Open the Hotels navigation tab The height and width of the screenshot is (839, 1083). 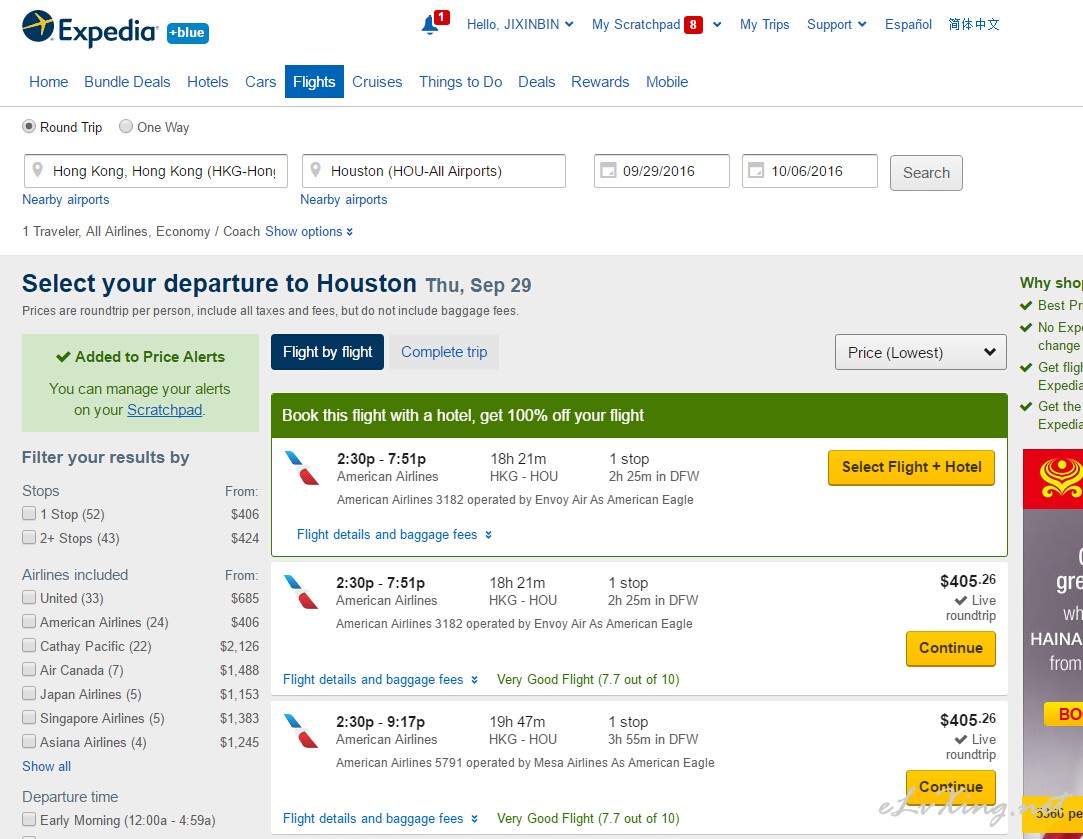tap(207, 81)
